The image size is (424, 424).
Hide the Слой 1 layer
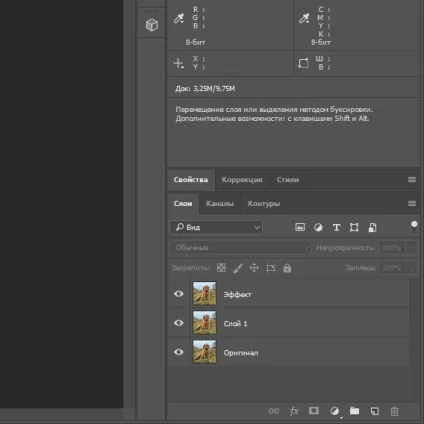(179, 323)
